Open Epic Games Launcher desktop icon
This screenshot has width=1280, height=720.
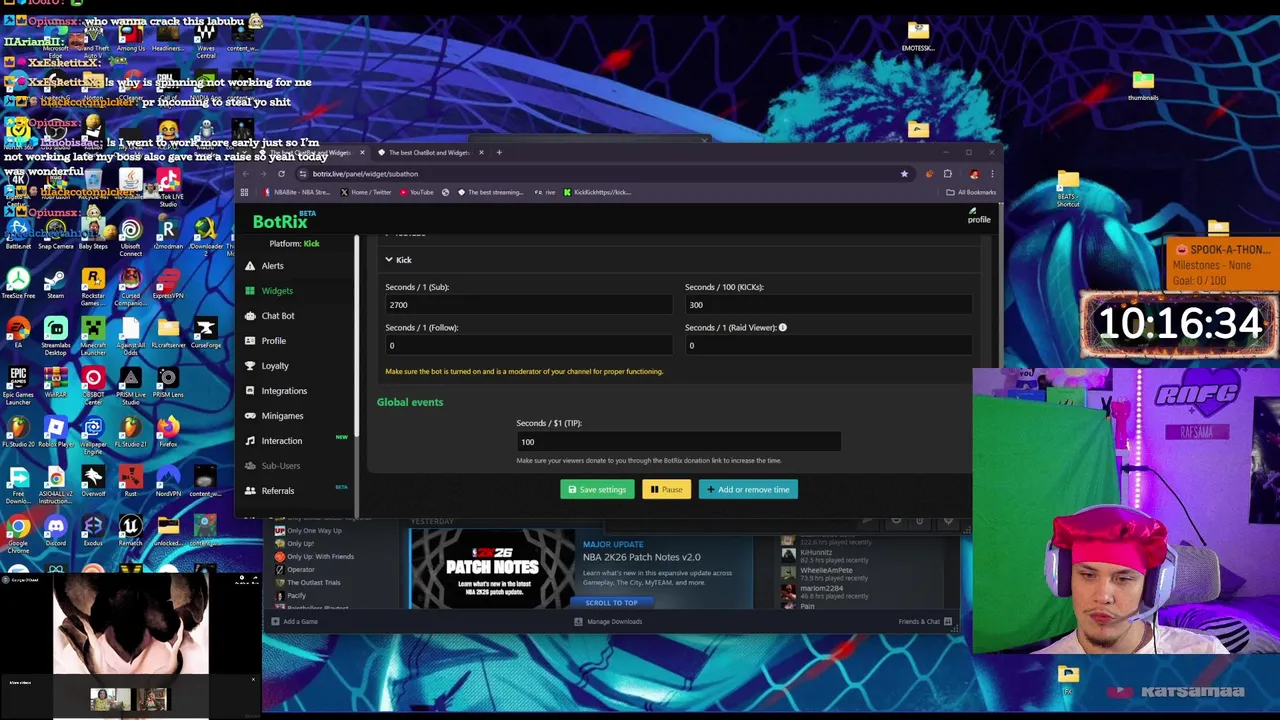tap(18, 386)
